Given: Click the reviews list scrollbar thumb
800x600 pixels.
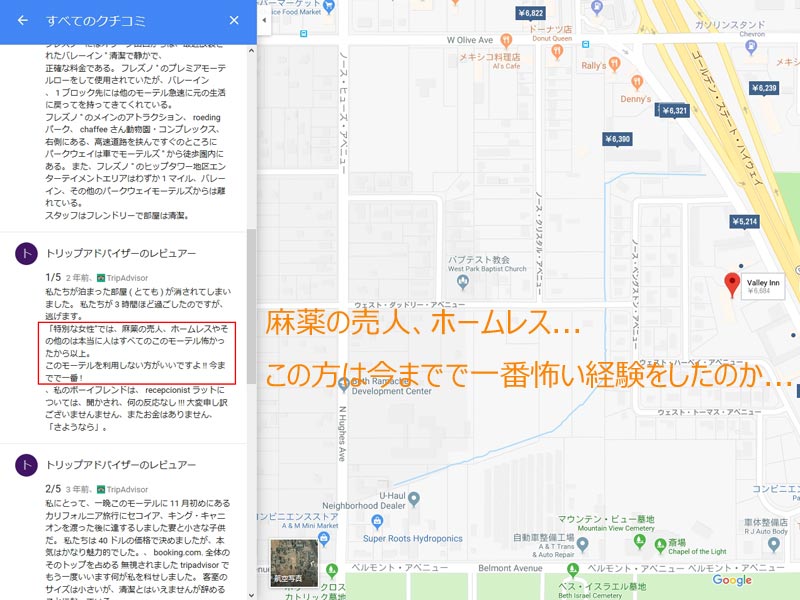Looking at the screenshot, I should point(251,306).
